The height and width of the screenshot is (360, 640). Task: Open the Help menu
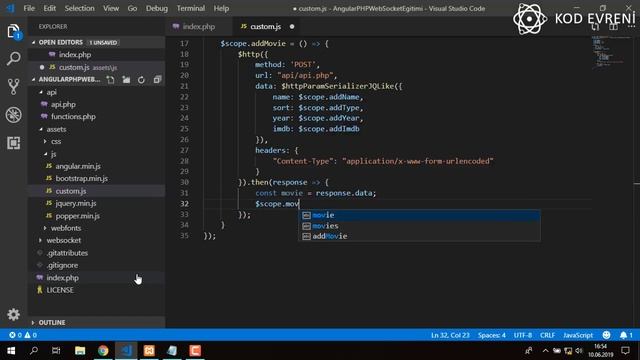tap(221, 8)
